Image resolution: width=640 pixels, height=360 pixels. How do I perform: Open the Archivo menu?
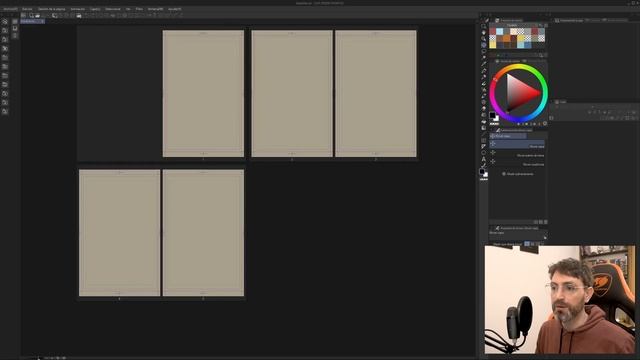coord(10,9)
